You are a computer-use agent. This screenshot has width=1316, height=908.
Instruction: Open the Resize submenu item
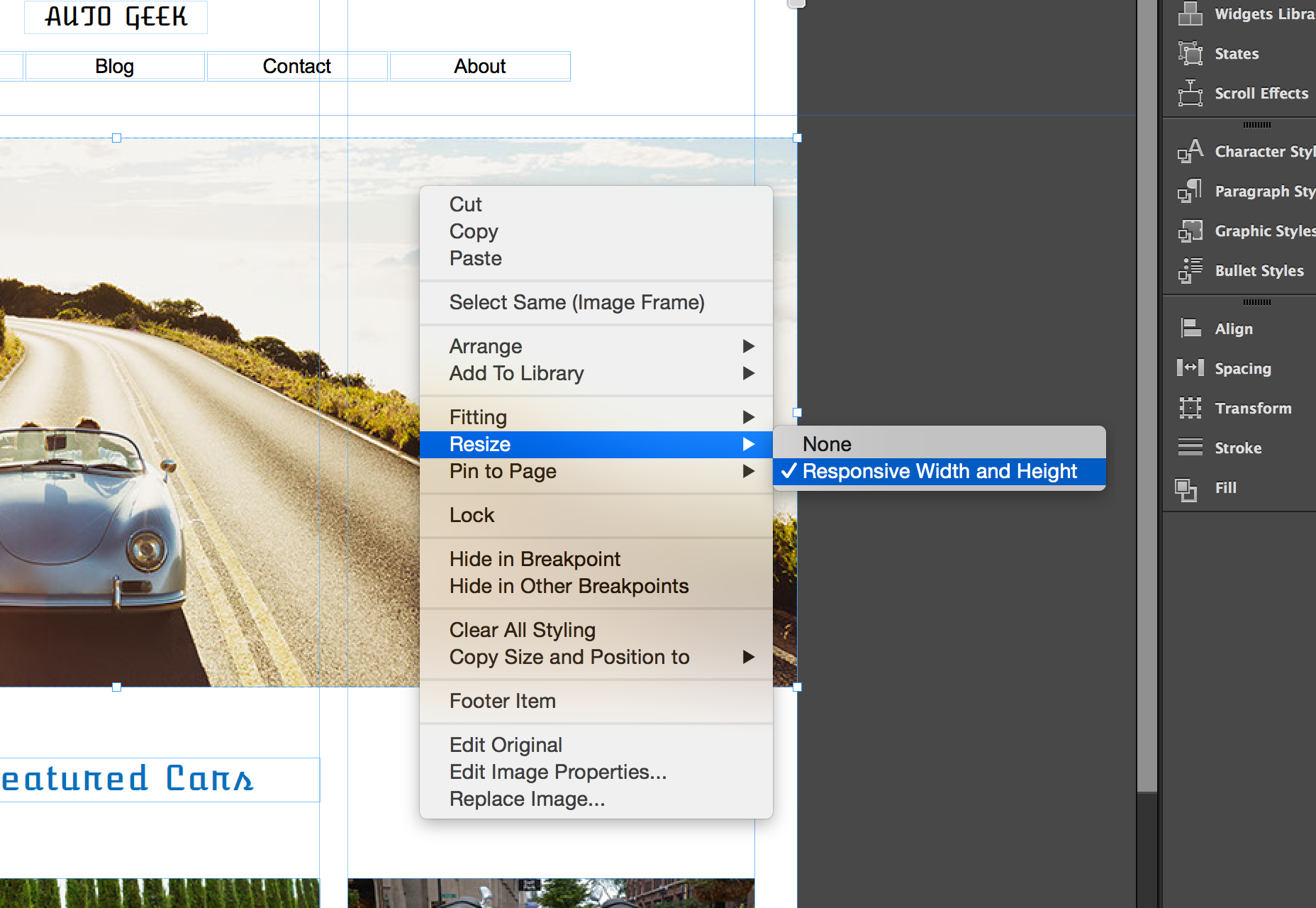coord(596,444)
